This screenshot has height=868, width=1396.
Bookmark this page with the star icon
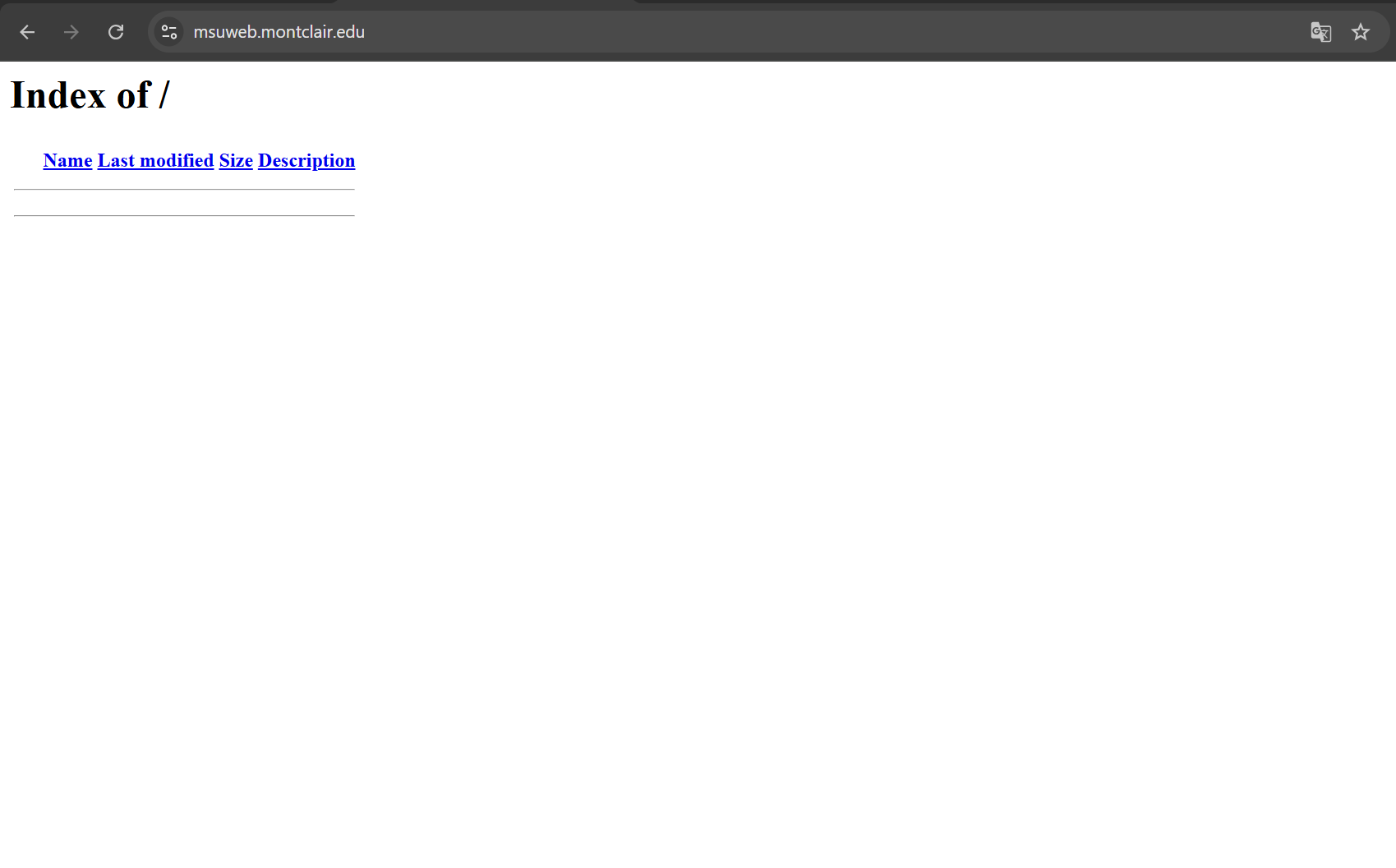1361,32
